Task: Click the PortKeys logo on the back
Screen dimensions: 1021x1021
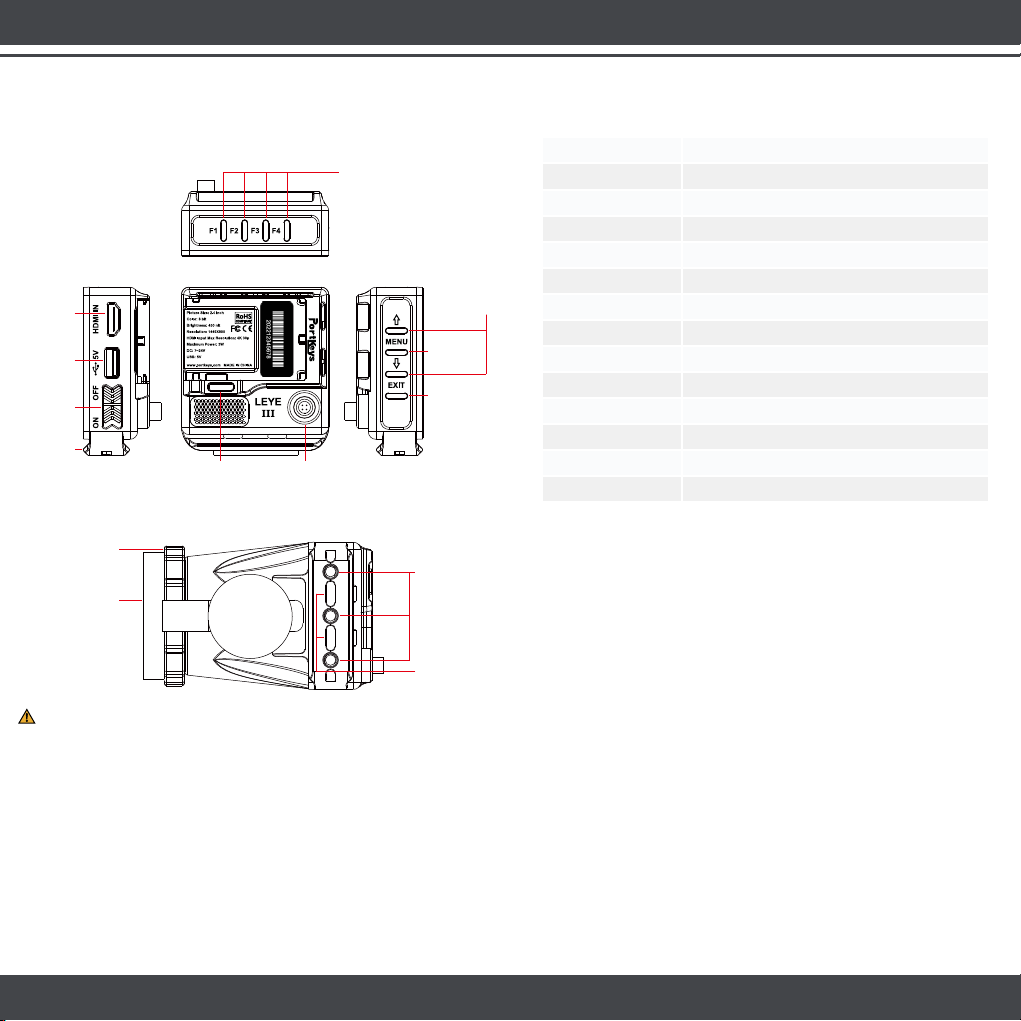Action: 313,339
